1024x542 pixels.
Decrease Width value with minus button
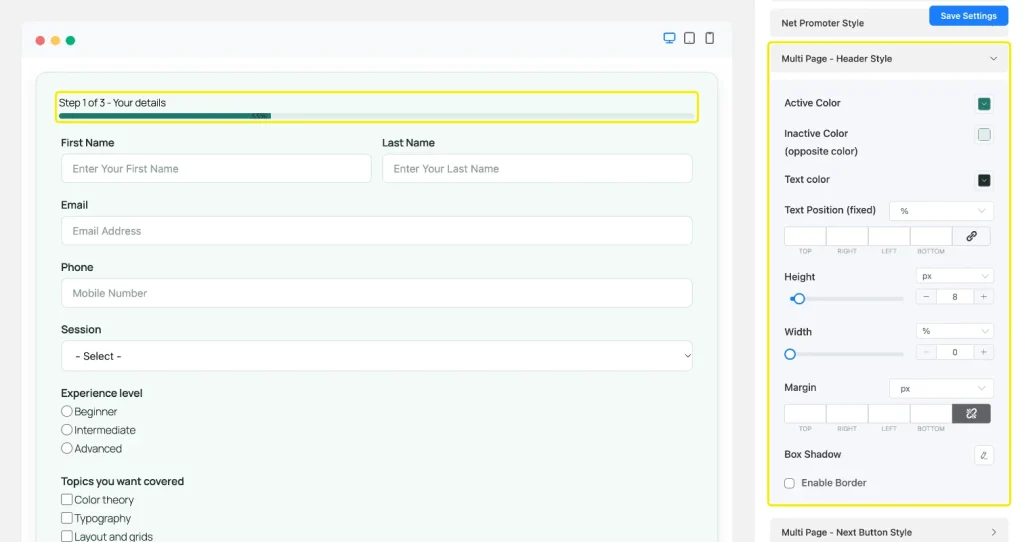click(926, 353)
